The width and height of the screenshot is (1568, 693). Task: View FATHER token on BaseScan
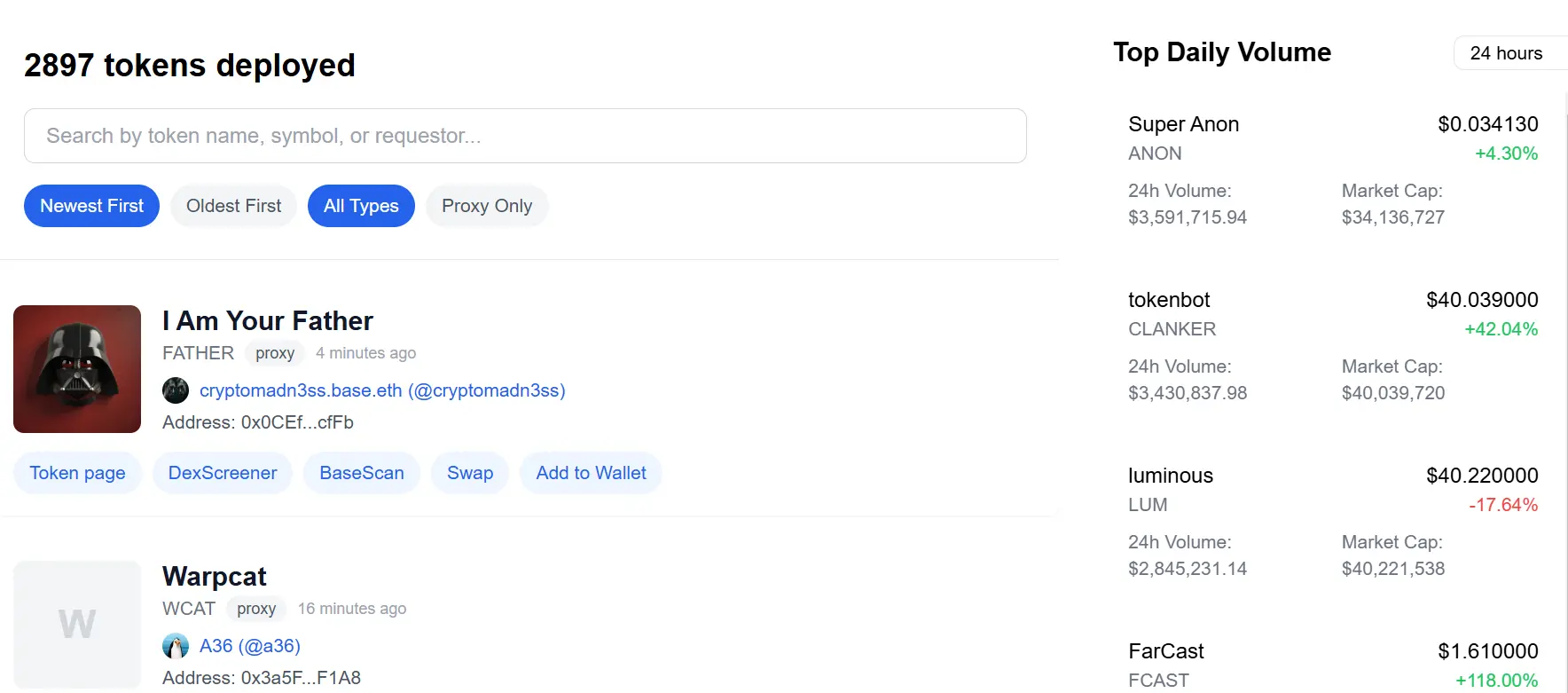pyautogui.click(x=362, y=473)
